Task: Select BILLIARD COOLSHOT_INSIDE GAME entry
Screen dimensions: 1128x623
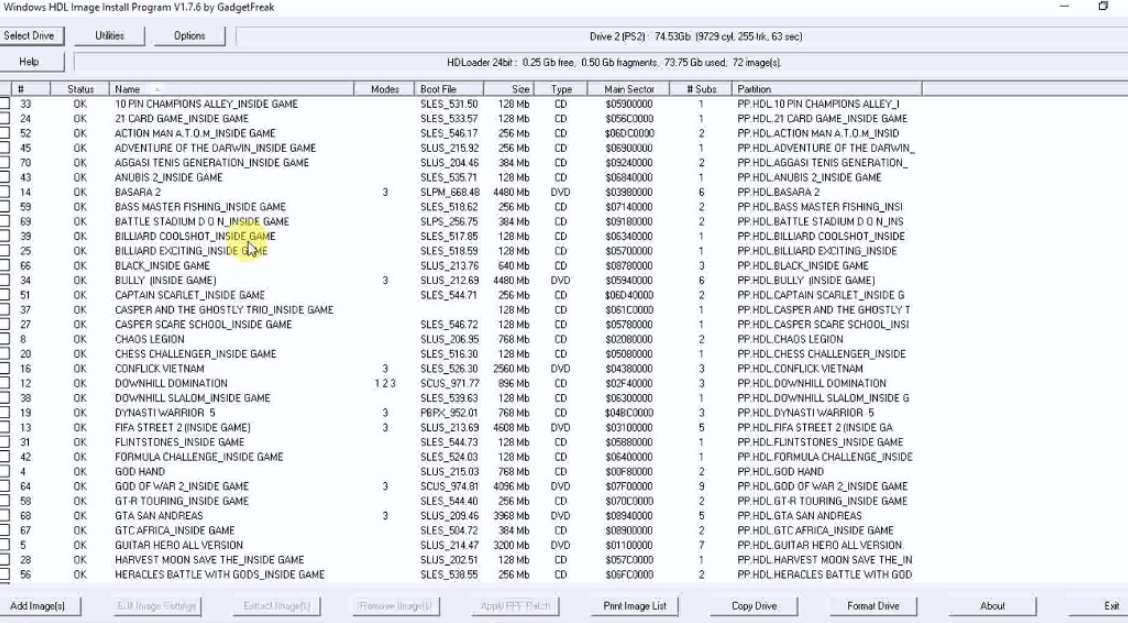Action: point(195,236)
